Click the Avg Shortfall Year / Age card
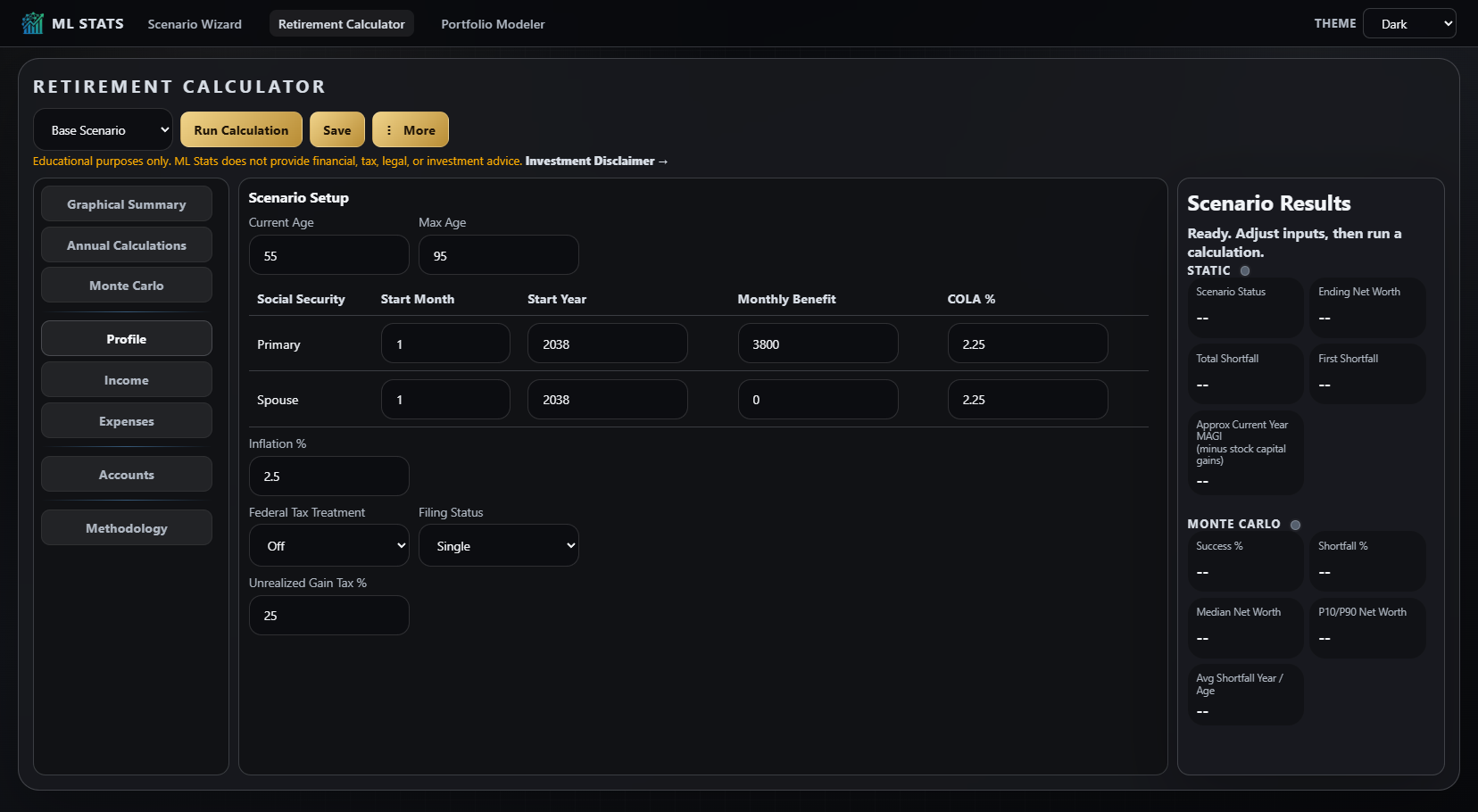The width and height of the screenshot is (1478, 812). [x=1245, y=694]
